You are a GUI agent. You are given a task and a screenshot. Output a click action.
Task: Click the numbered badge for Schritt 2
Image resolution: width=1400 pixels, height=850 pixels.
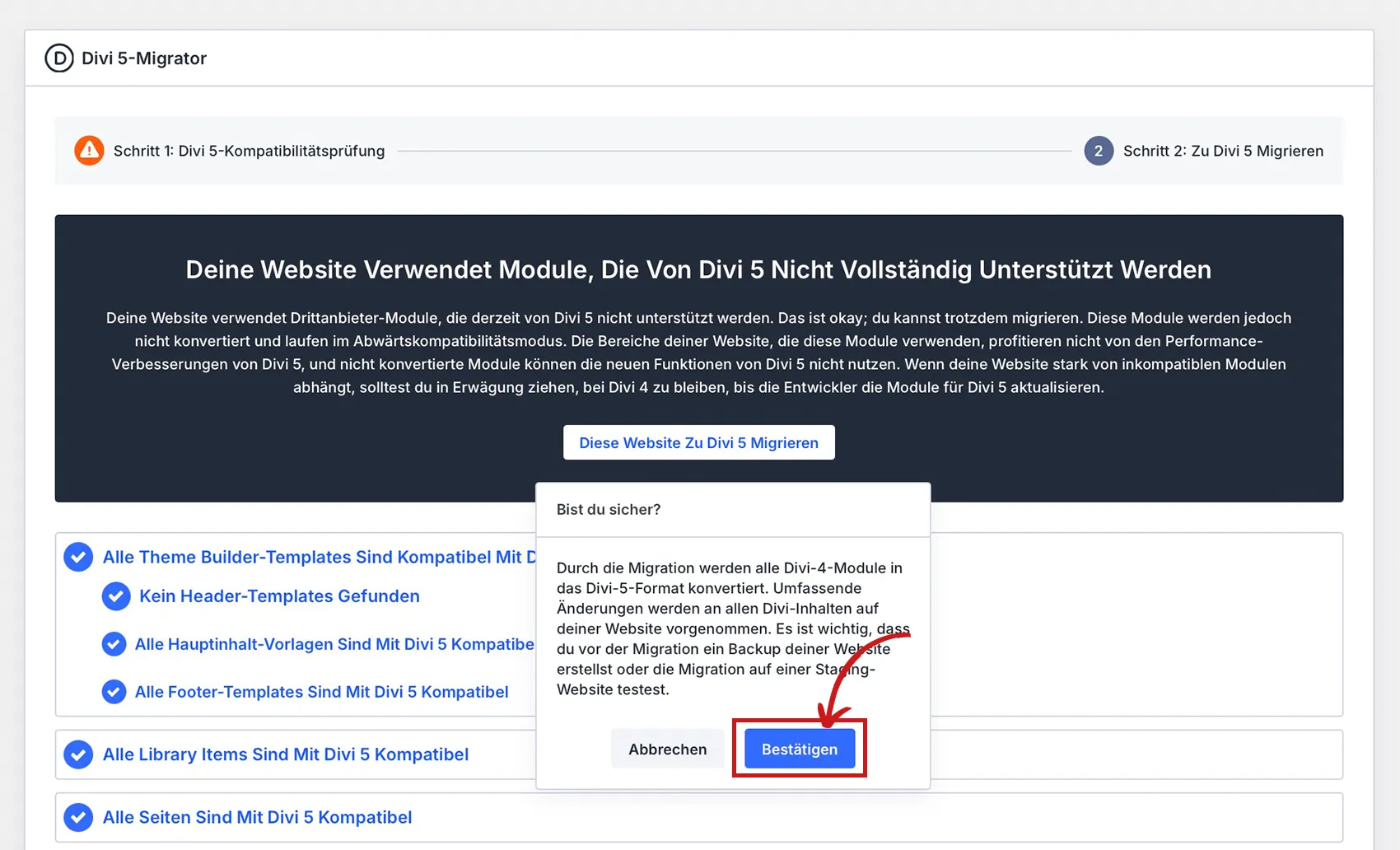pyautogui.click(x=1099, y=150)
